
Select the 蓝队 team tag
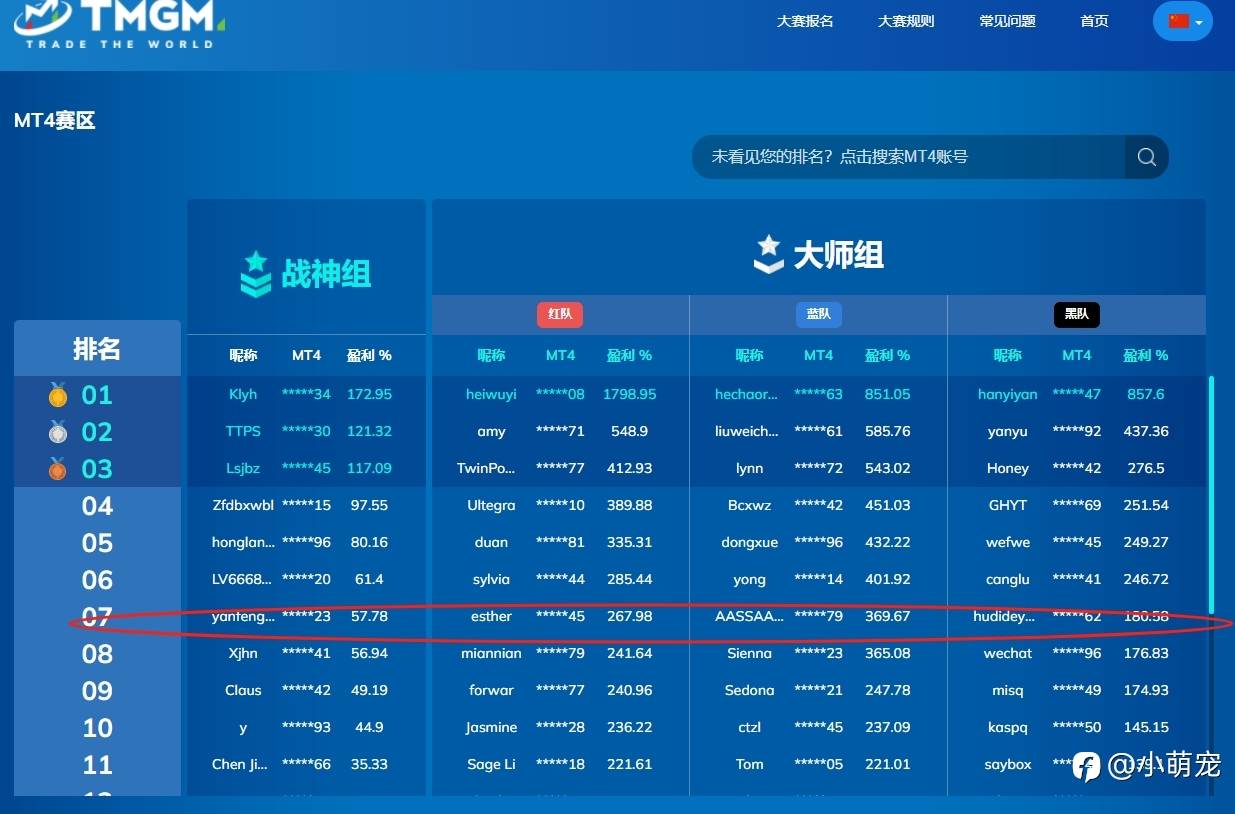point(819,314)
